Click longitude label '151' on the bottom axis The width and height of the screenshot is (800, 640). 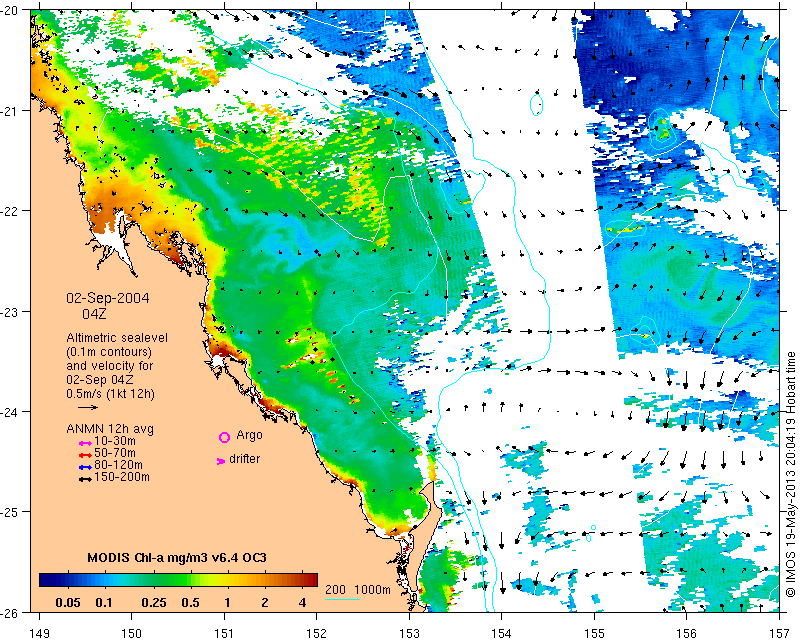coord(224,633)
